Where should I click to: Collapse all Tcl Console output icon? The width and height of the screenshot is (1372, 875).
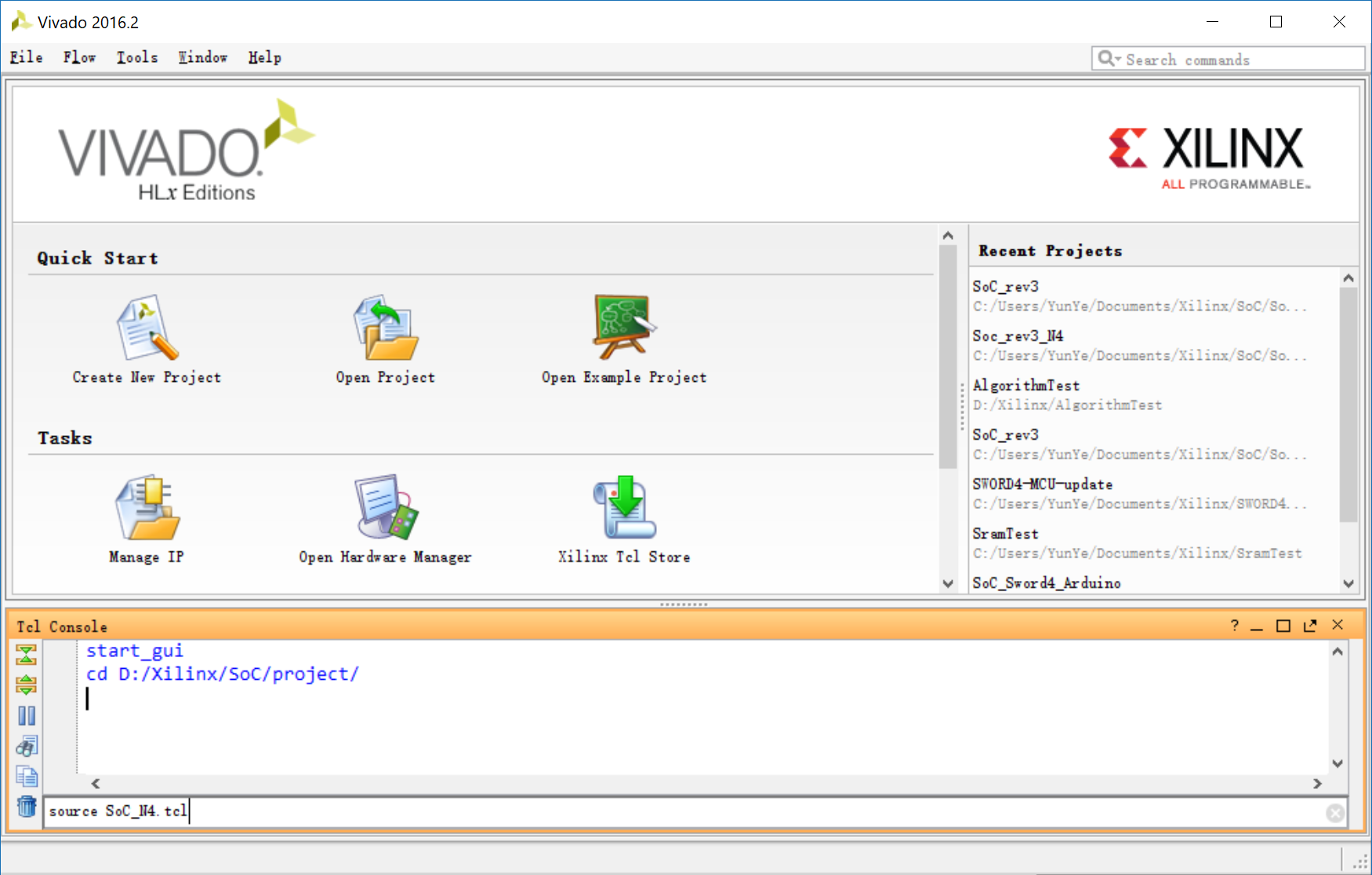click(27, 655)
